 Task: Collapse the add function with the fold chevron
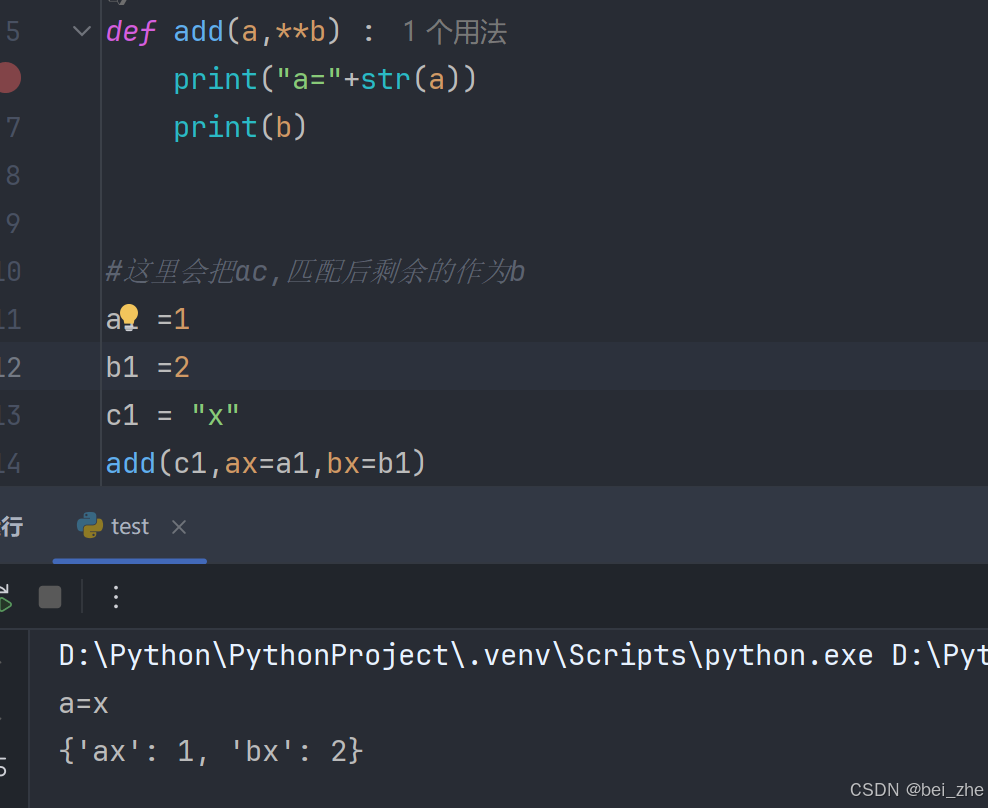81,30
